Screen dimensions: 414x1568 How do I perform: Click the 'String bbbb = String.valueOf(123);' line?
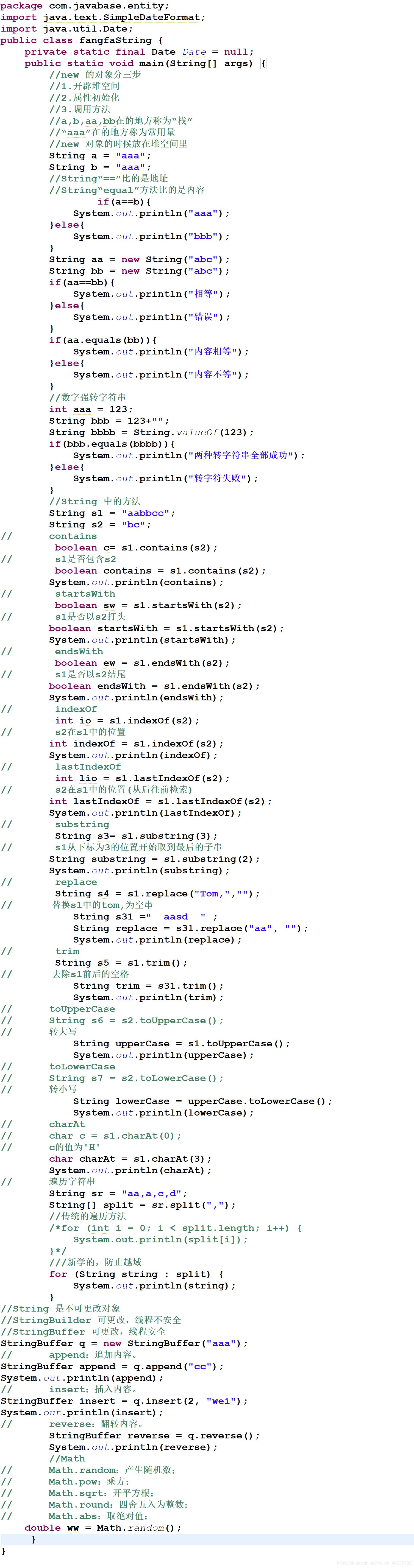(152, 432)
